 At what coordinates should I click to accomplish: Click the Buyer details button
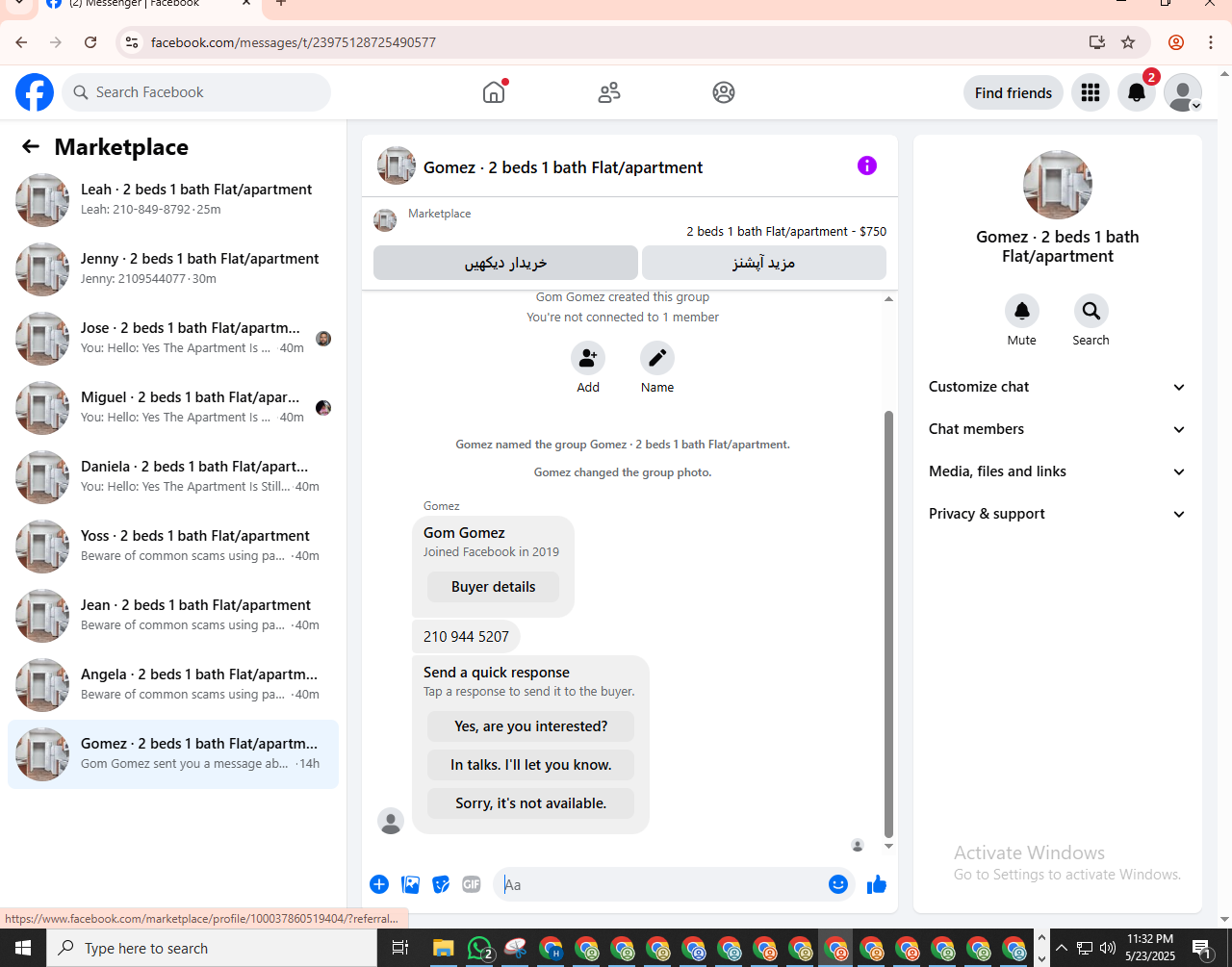point(494,587)
